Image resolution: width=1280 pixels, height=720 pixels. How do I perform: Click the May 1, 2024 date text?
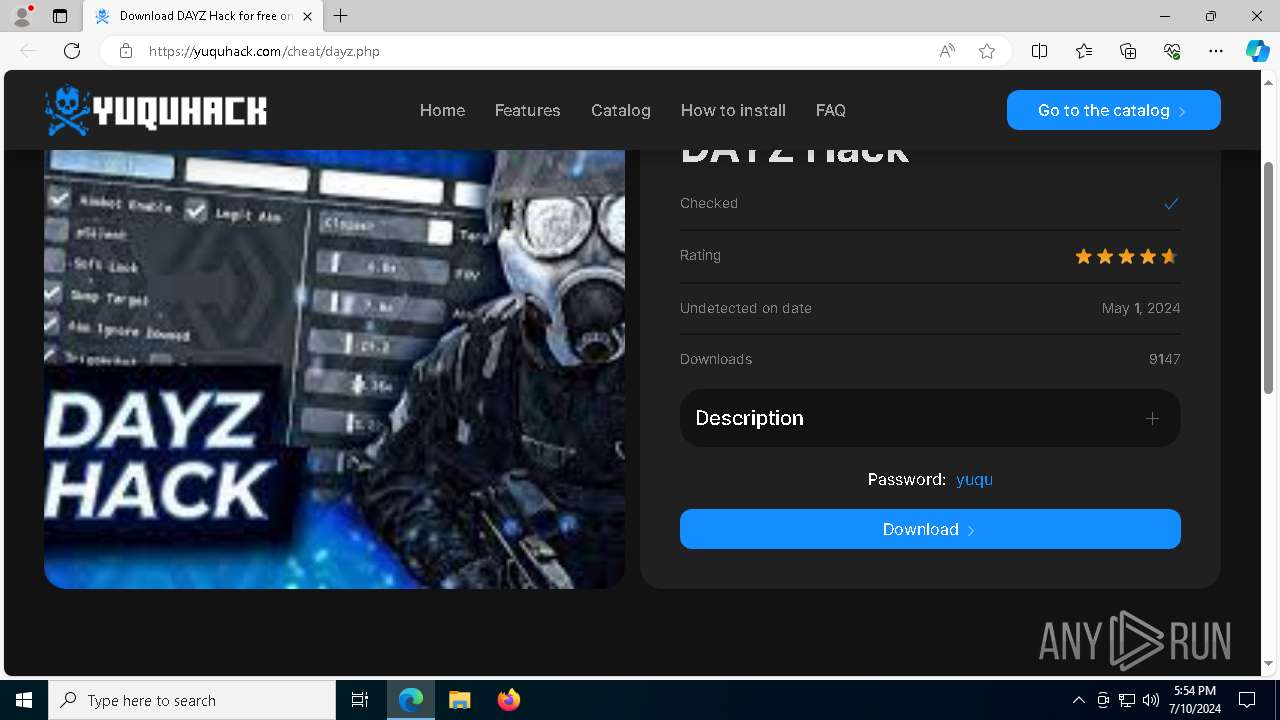tap(1141, 308)
